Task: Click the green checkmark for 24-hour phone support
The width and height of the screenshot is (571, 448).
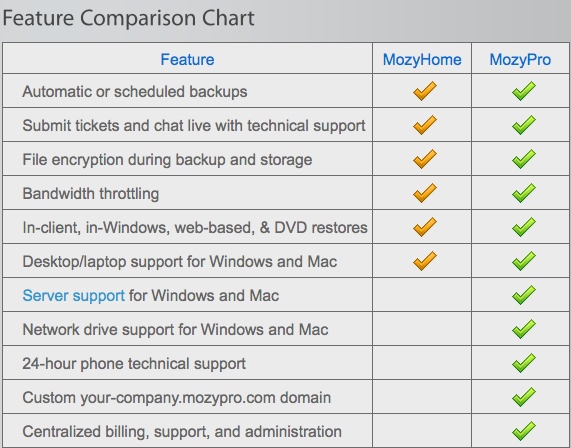Action: [524, 363]
